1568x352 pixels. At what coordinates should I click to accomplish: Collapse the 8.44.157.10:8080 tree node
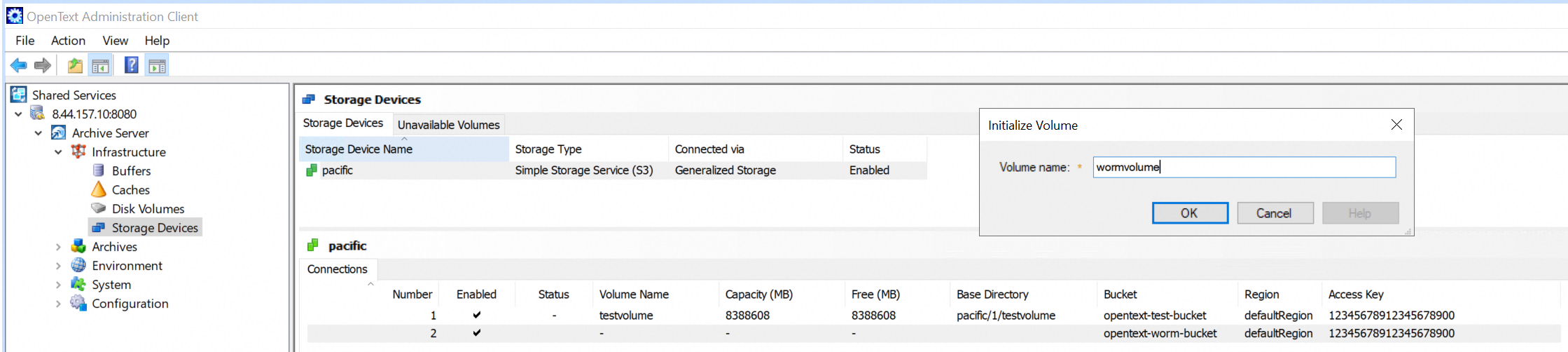18,114
